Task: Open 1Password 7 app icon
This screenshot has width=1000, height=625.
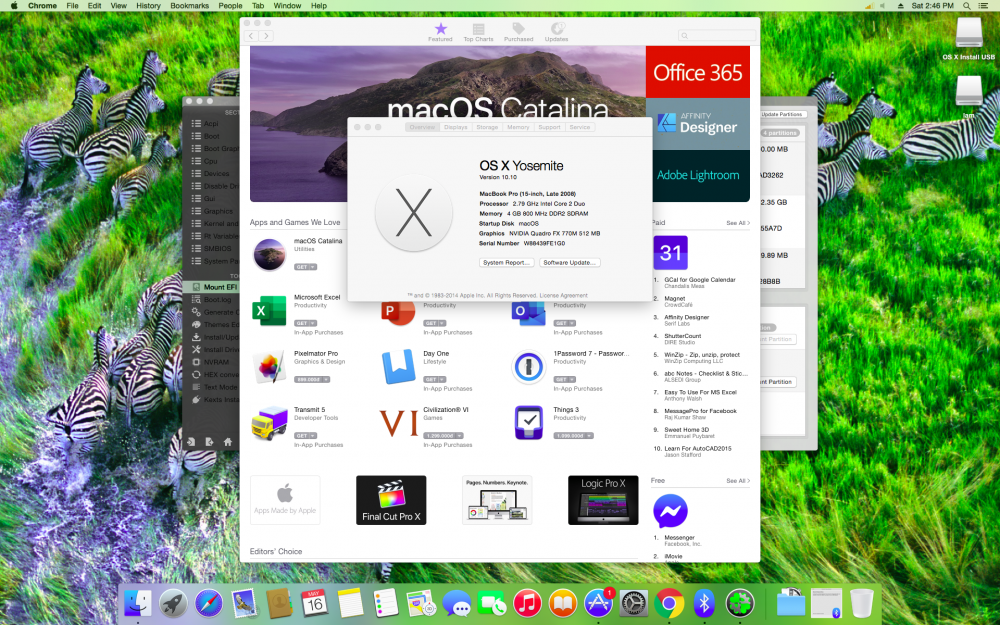Action: [528, 367]
